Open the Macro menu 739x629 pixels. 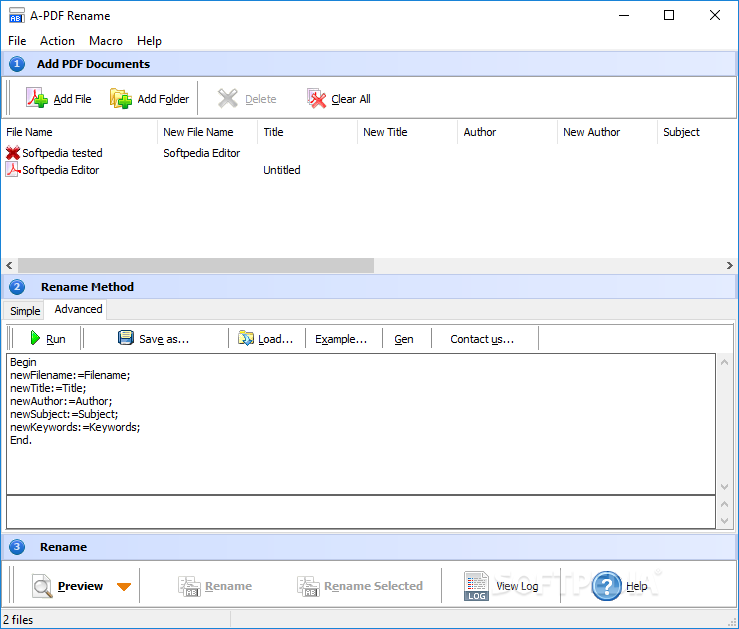[106, 41]
